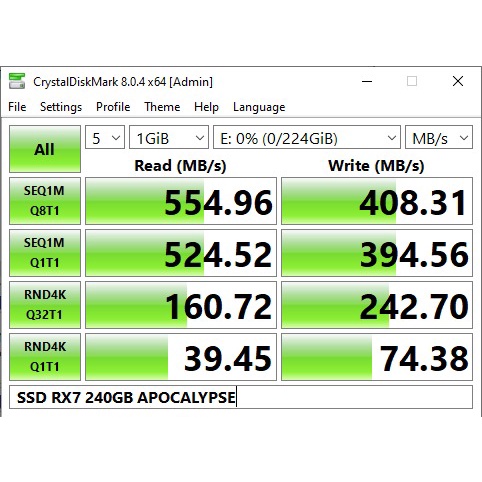Run the RND4K Q32T1 test
This screenshot has height=482, width=482.
pos(45,305)
